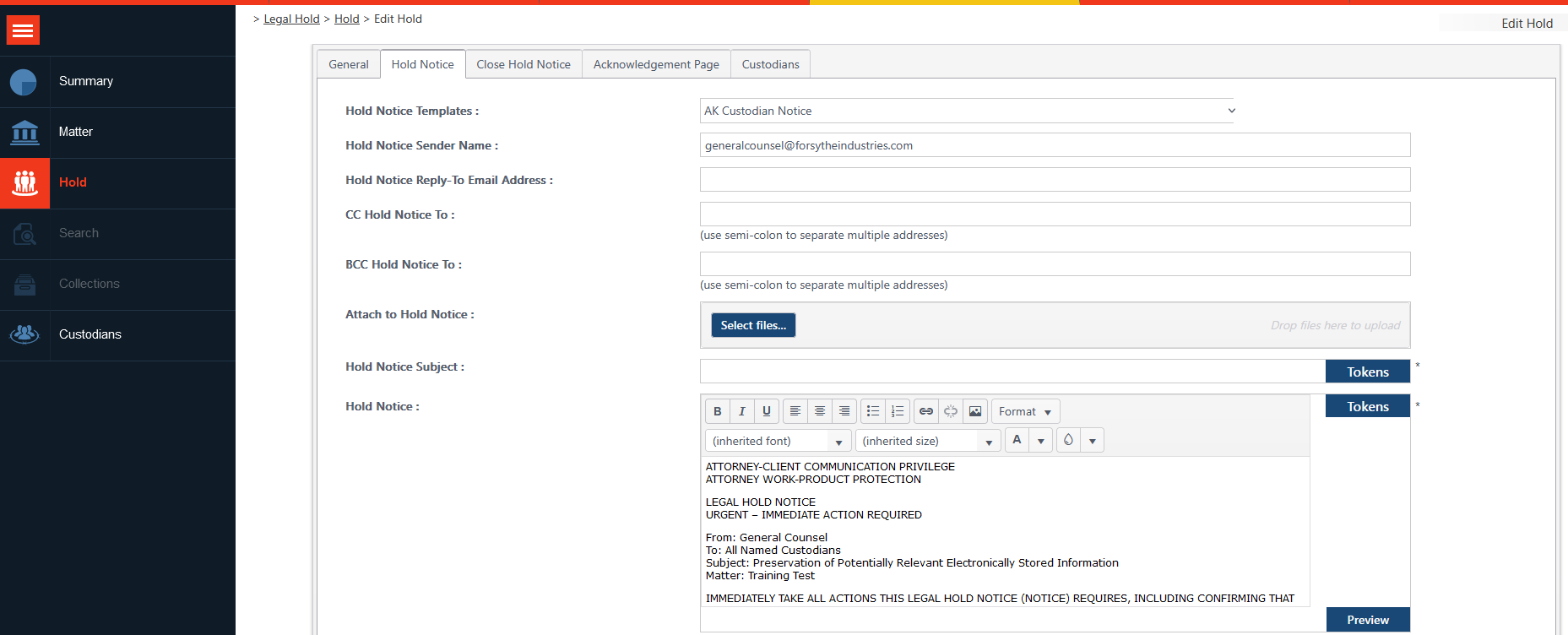Click the Select files button
1568x635 pixels.
tap(752, 325)
